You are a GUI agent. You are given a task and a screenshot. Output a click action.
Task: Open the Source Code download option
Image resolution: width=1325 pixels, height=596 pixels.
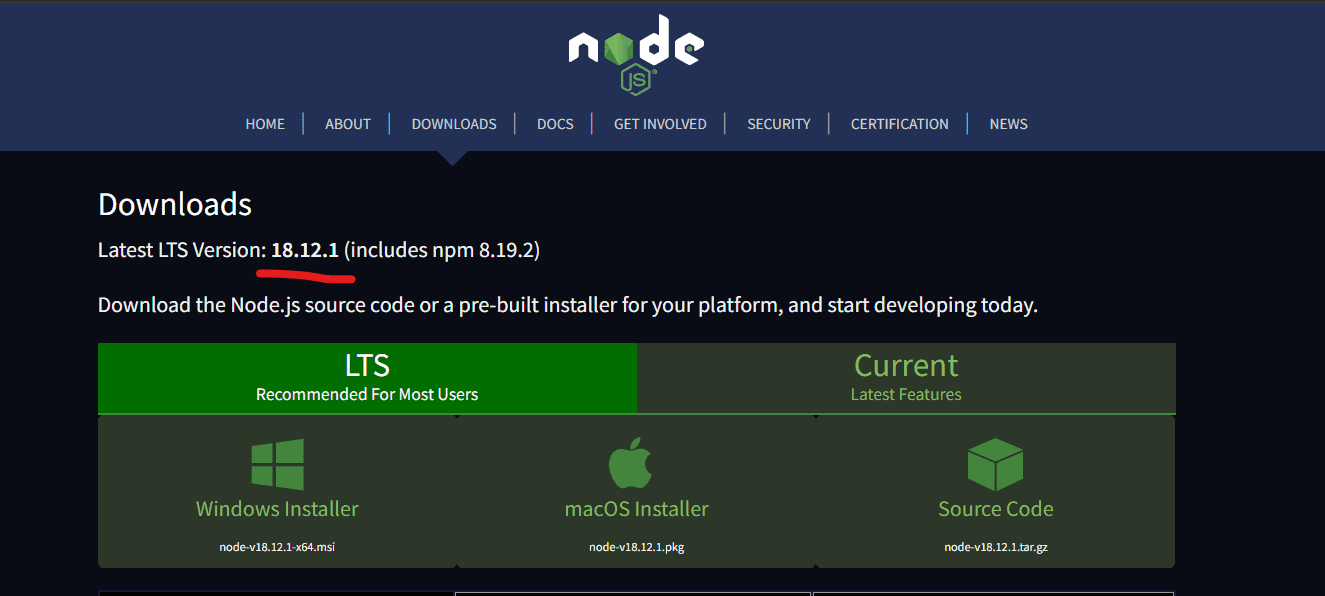(995, 508)
